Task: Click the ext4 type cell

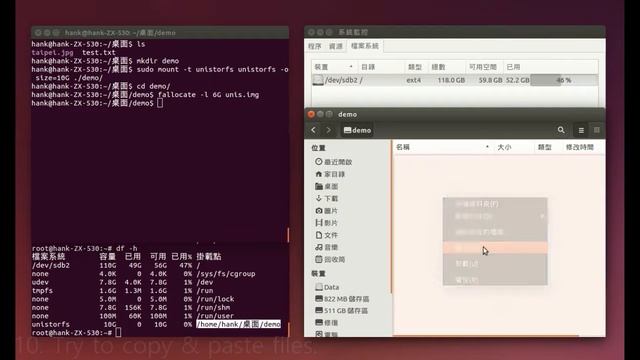Action: pos(413,80)
